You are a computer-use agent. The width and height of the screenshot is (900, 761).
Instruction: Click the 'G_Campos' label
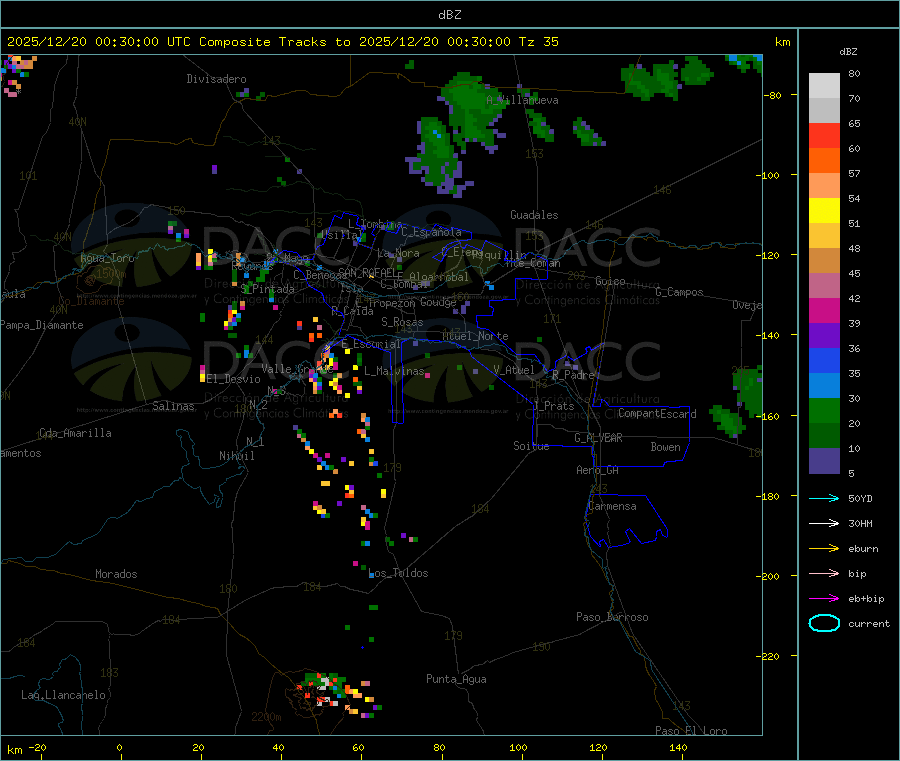click(680, 292)
